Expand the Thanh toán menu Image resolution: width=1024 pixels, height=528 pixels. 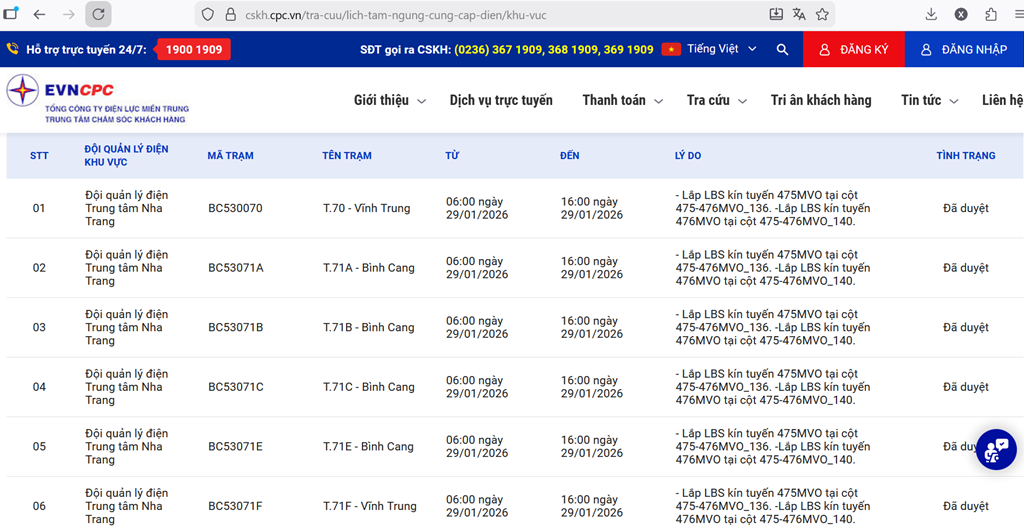(622, 100)
